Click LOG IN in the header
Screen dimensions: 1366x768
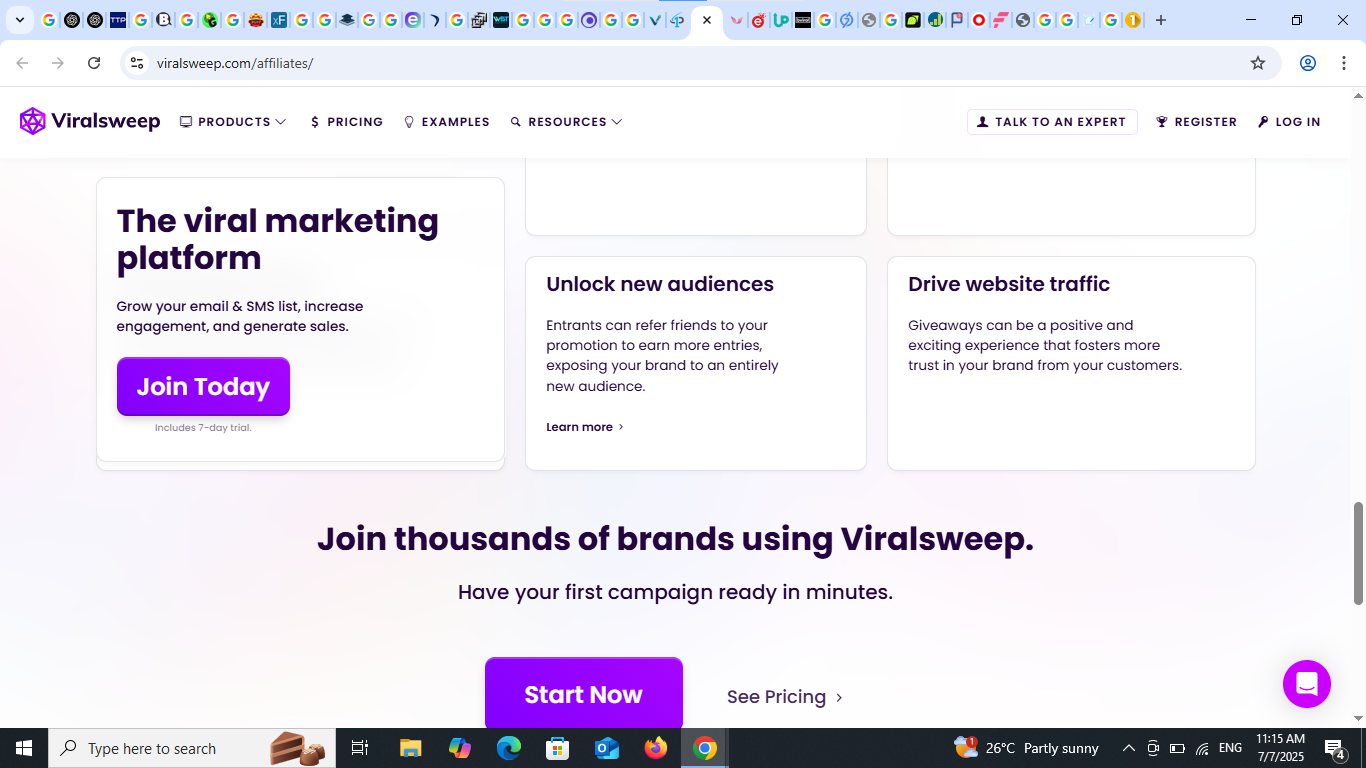1289,122
